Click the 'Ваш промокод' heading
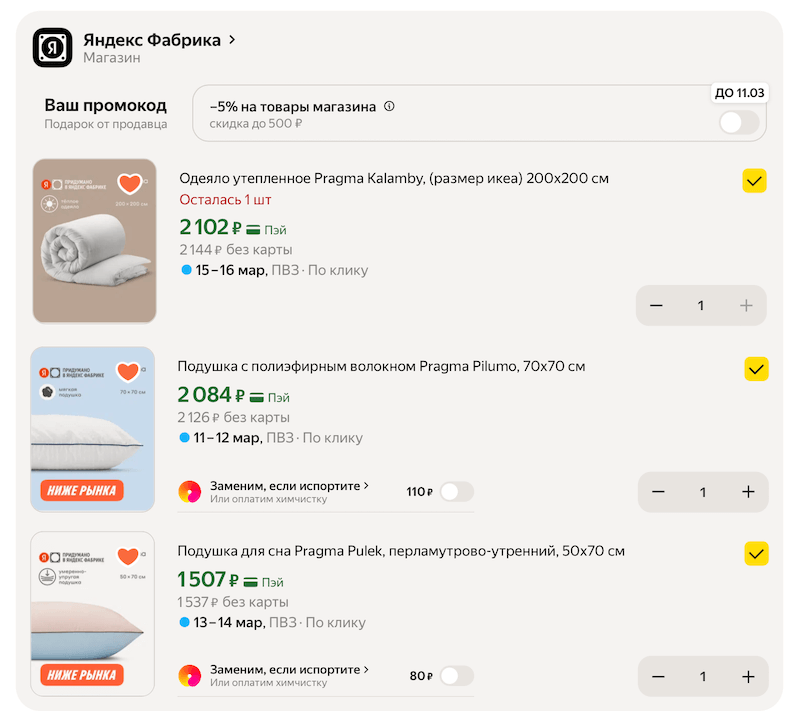 (106, 105)
